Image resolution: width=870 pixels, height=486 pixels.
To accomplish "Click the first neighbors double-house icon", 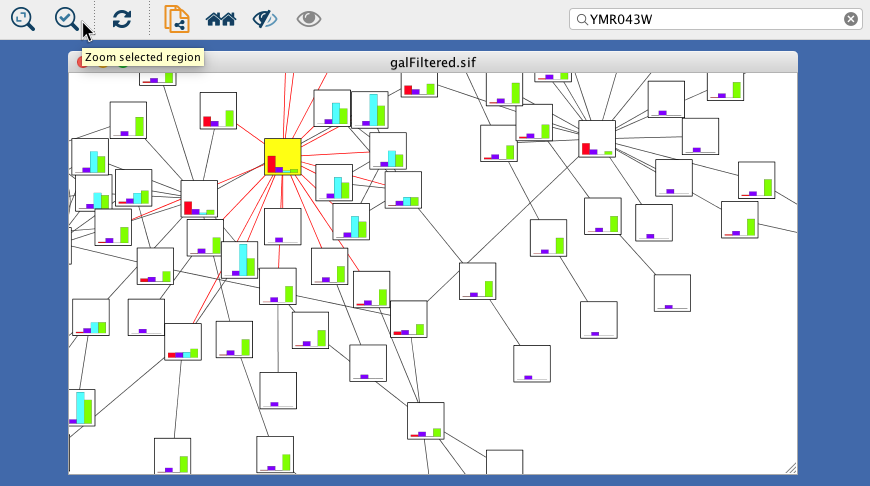I will point(220,18).
